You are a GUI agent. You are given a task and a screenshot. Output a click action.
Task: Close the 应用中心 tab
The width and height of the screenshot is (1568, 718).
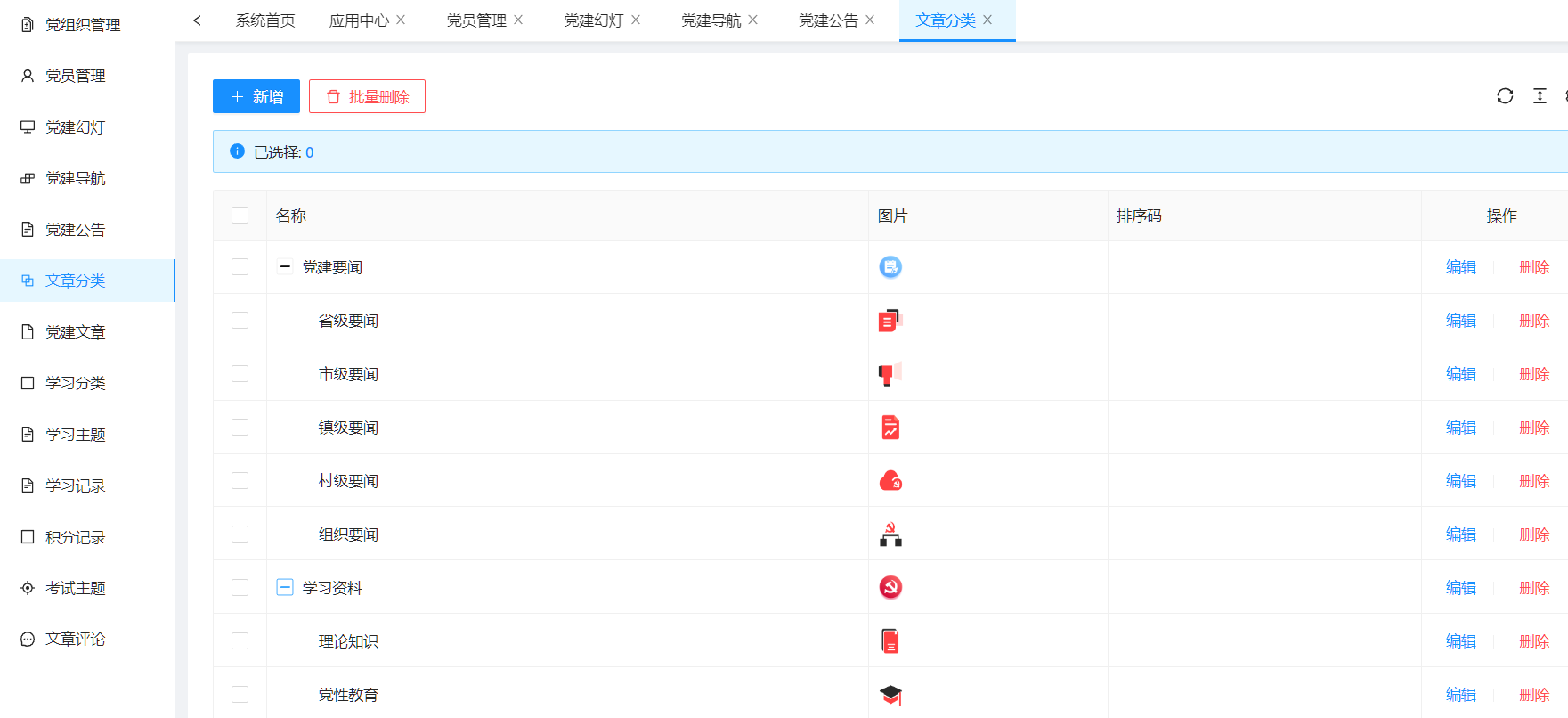401,20
